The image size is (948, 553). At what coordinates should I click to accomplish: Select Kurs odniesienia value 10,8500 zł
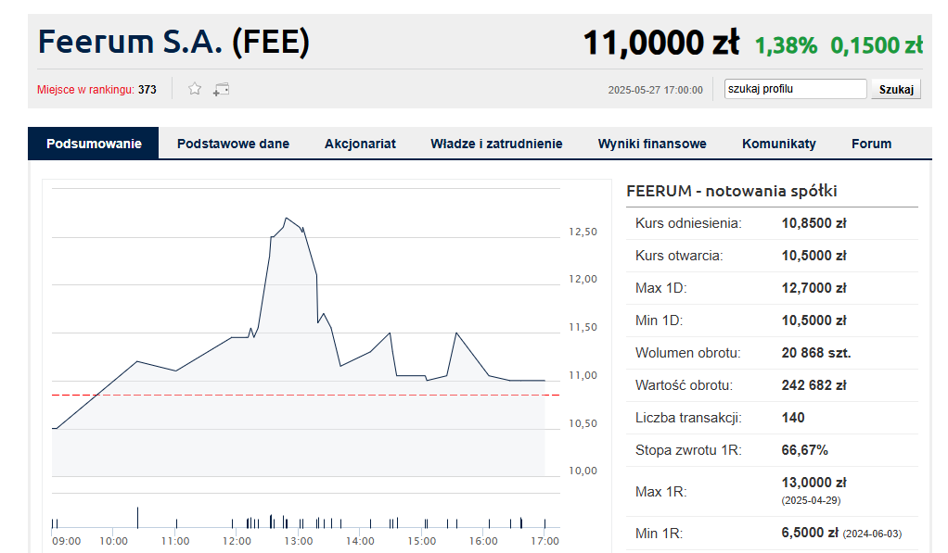pos(814,223)
